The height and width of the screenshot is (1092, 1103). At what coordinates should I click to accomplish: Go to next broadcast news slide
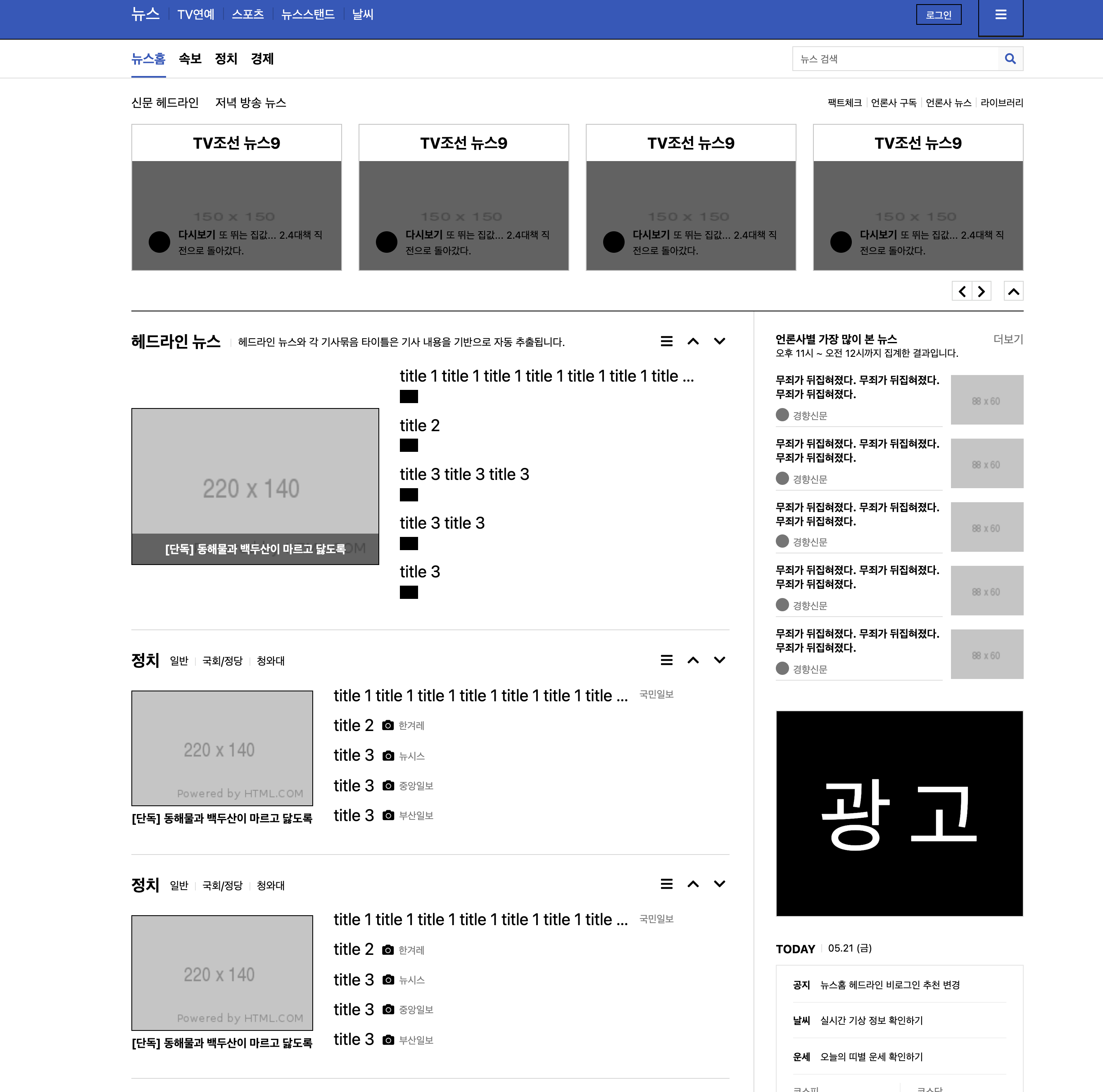tap(982, 292)
